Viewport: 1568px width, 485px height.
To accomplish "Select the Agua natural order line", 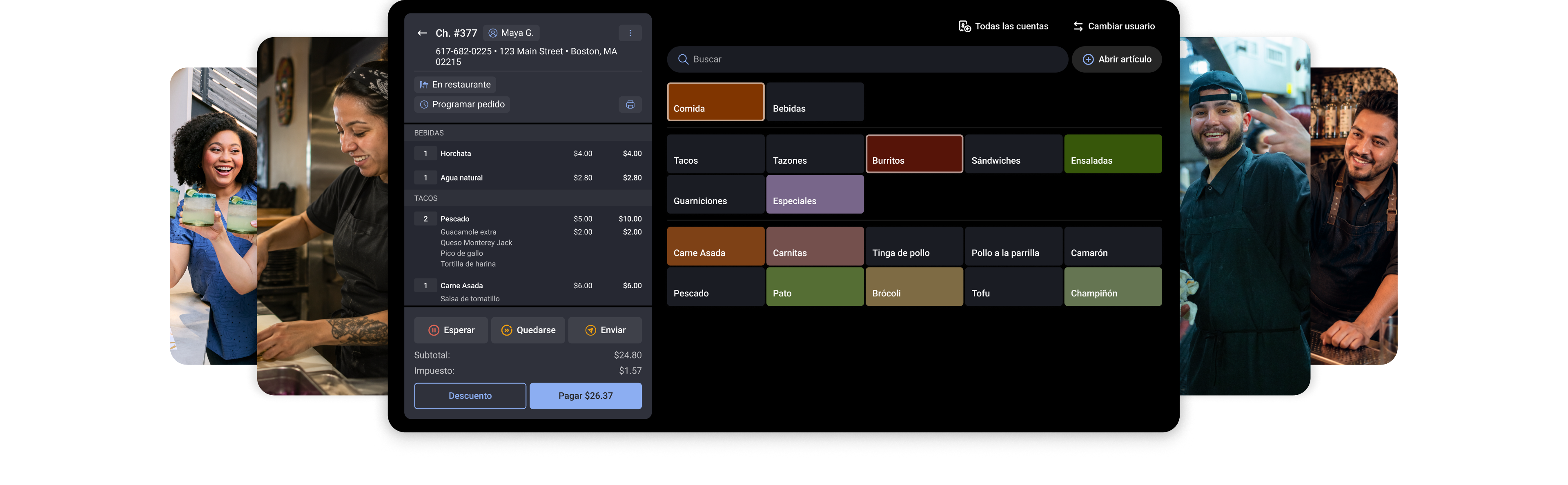I will pos(528,178).
